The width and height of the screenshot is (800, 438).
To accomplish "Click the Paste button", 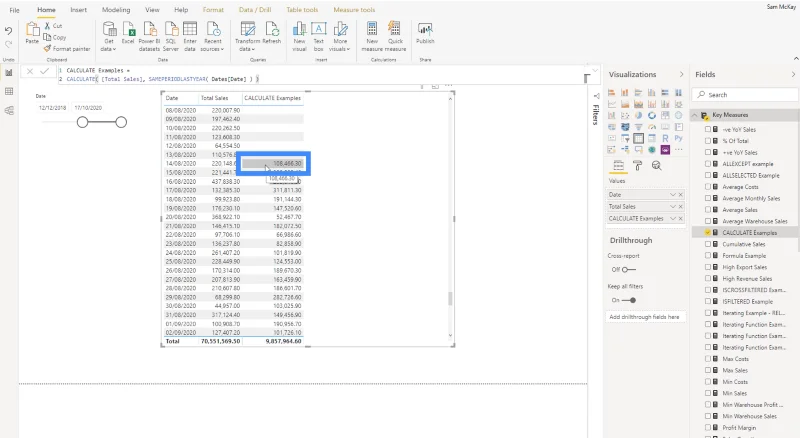I will [32, 33].
